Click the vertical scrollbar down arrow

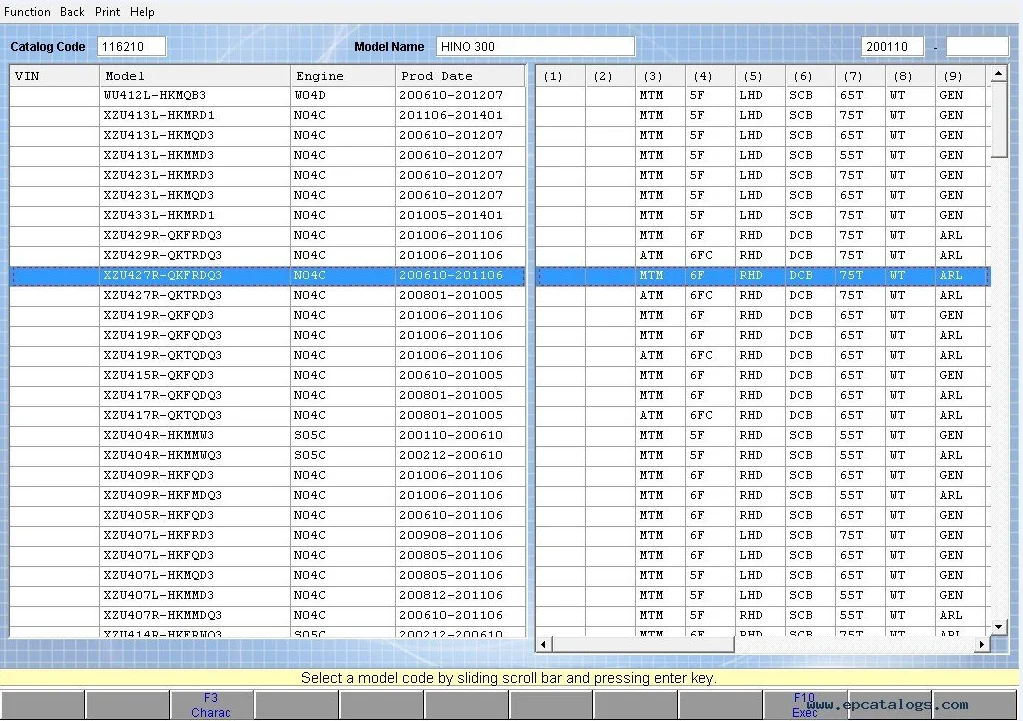click(x=998, y=626)
